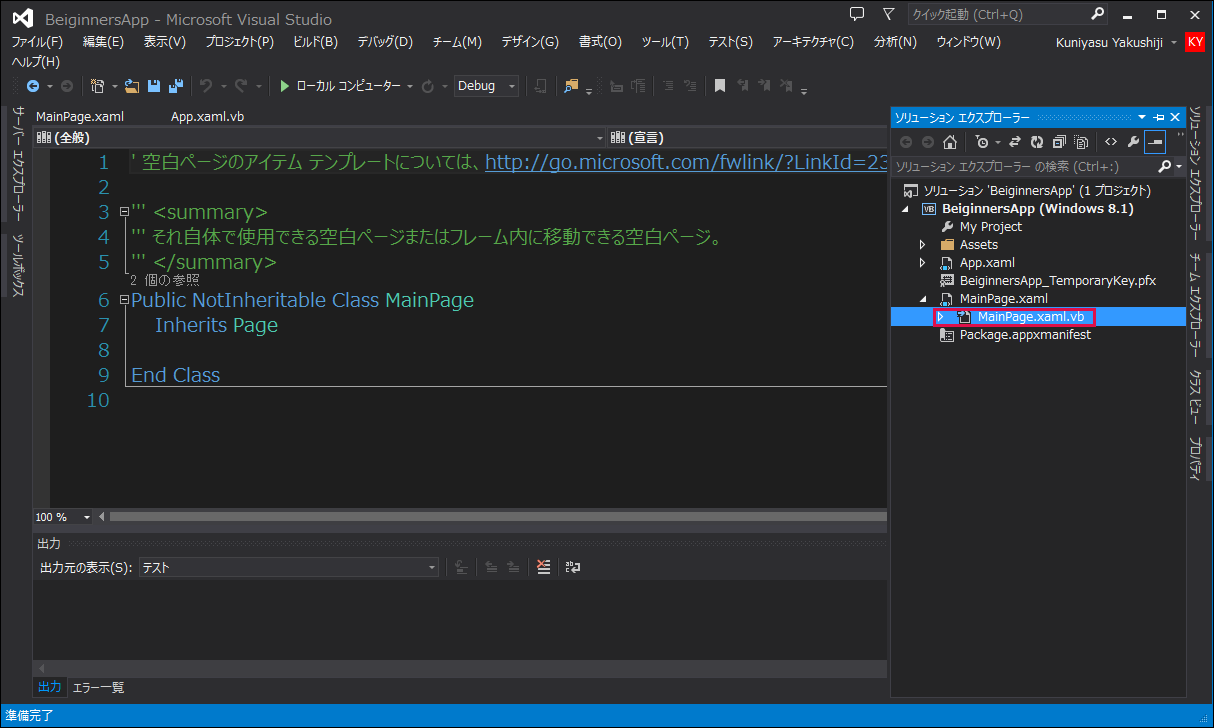Click the Show All Files icon
The height and width of the screenshot is (728, 1214).
pyautogui.click(x=1081, y=142)
